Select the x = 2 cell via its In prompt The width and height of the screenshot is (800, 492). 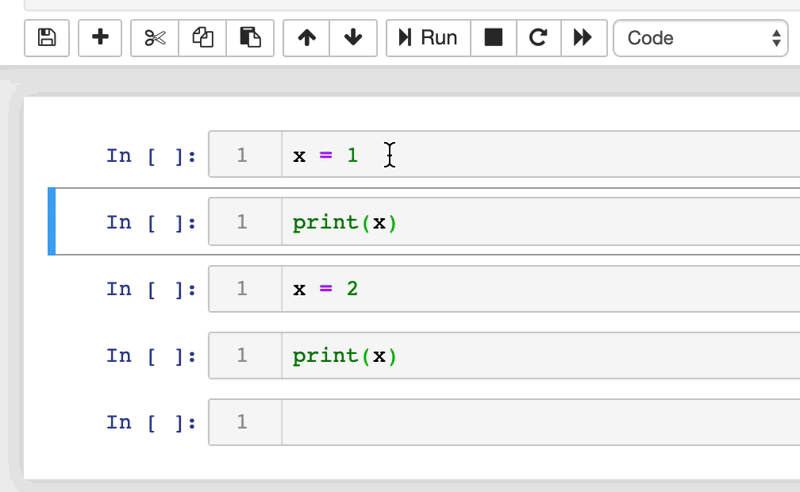tap(151, 289)
